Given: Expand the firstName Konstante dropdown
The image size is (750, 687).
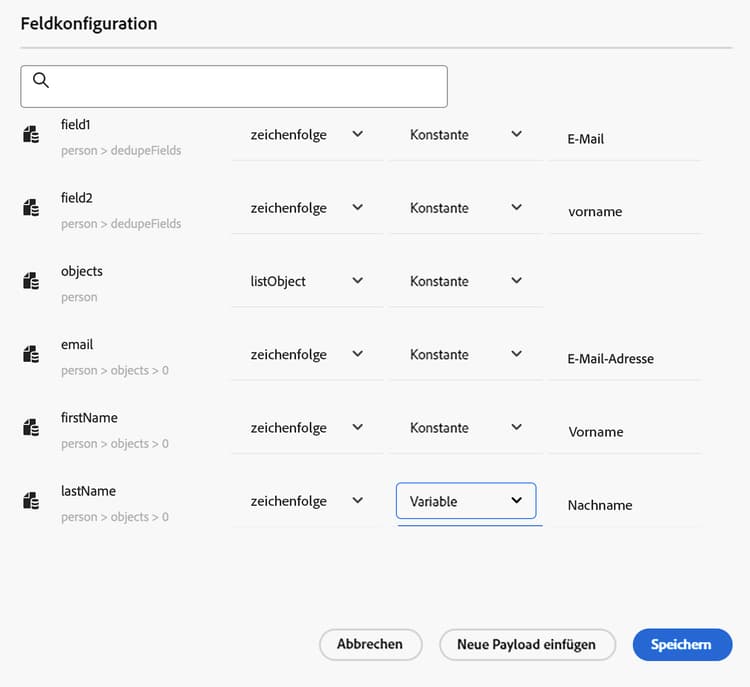Looking at the screenshot, I should pyautogui.click(x=466, y=428).
